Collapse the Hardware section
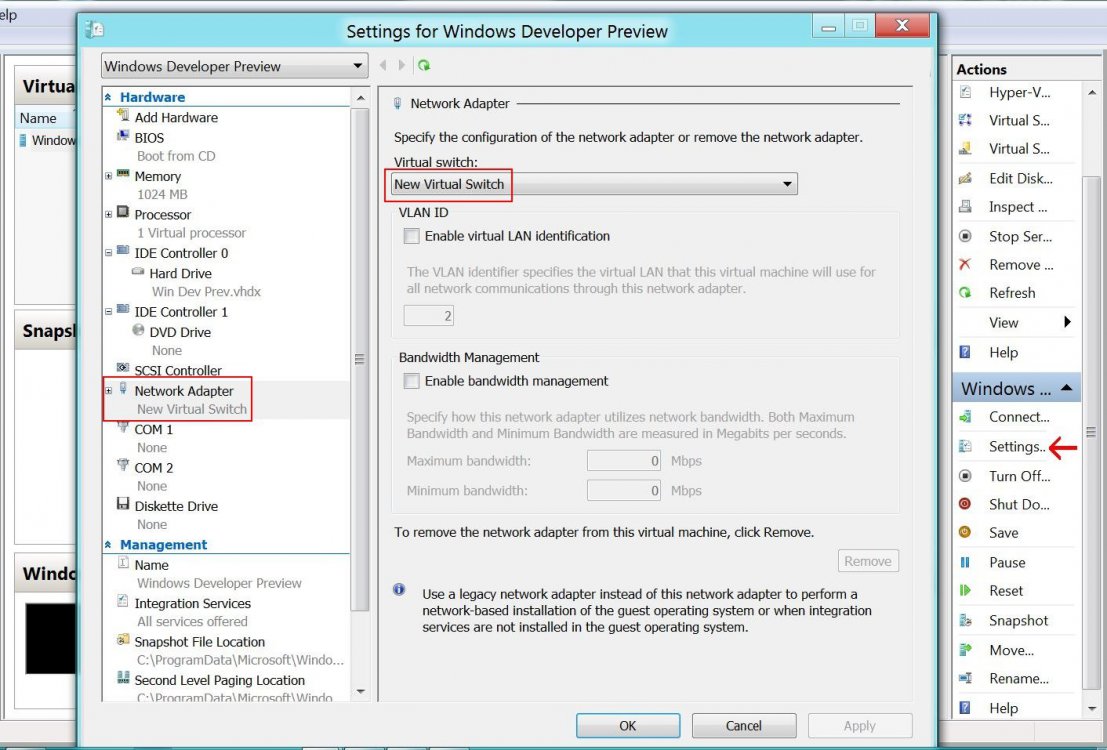This screenshot has height=750, width=1107. coord(108,97)
